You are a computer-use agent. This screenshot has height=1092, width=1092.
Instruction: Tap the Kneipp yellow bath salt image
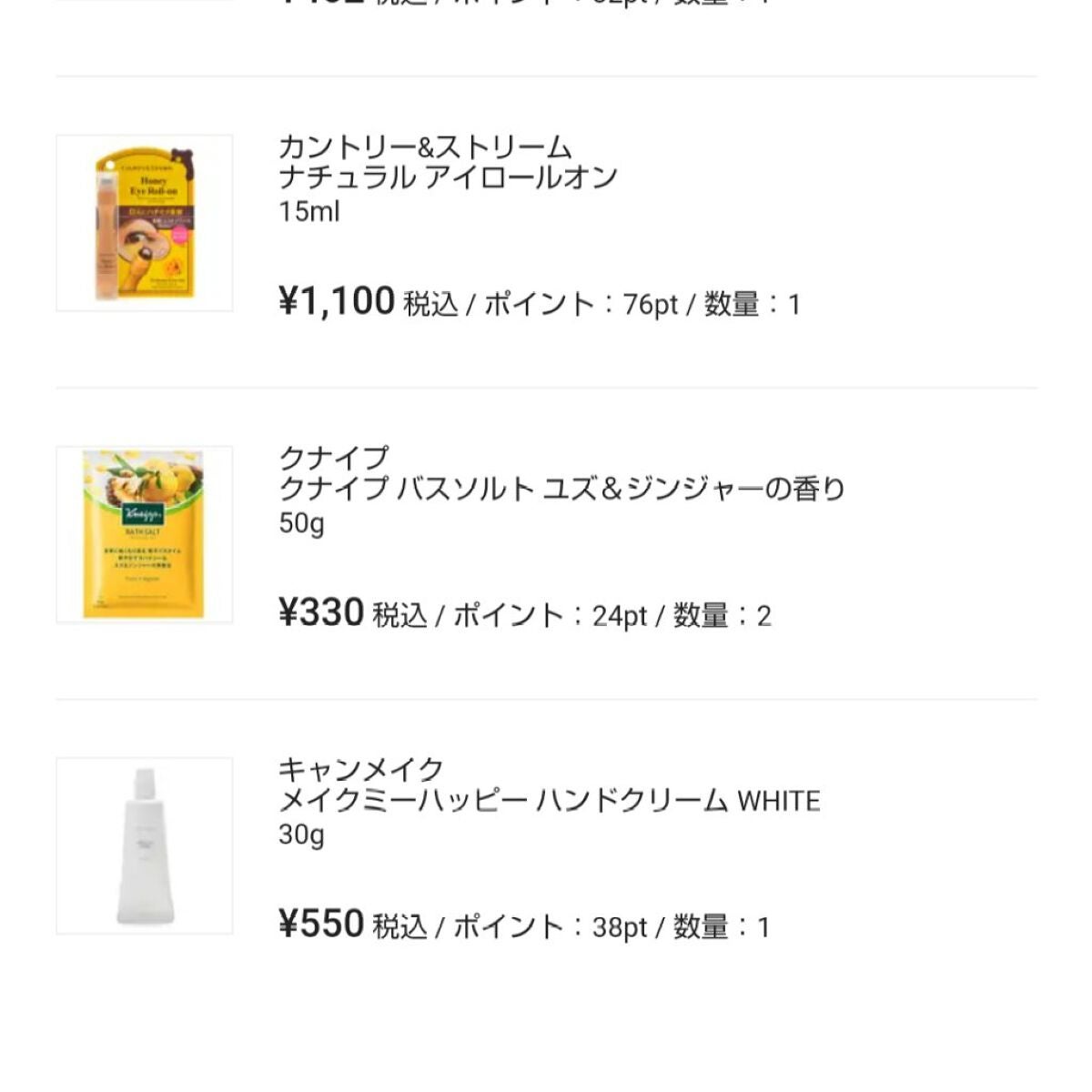[144, 534]
